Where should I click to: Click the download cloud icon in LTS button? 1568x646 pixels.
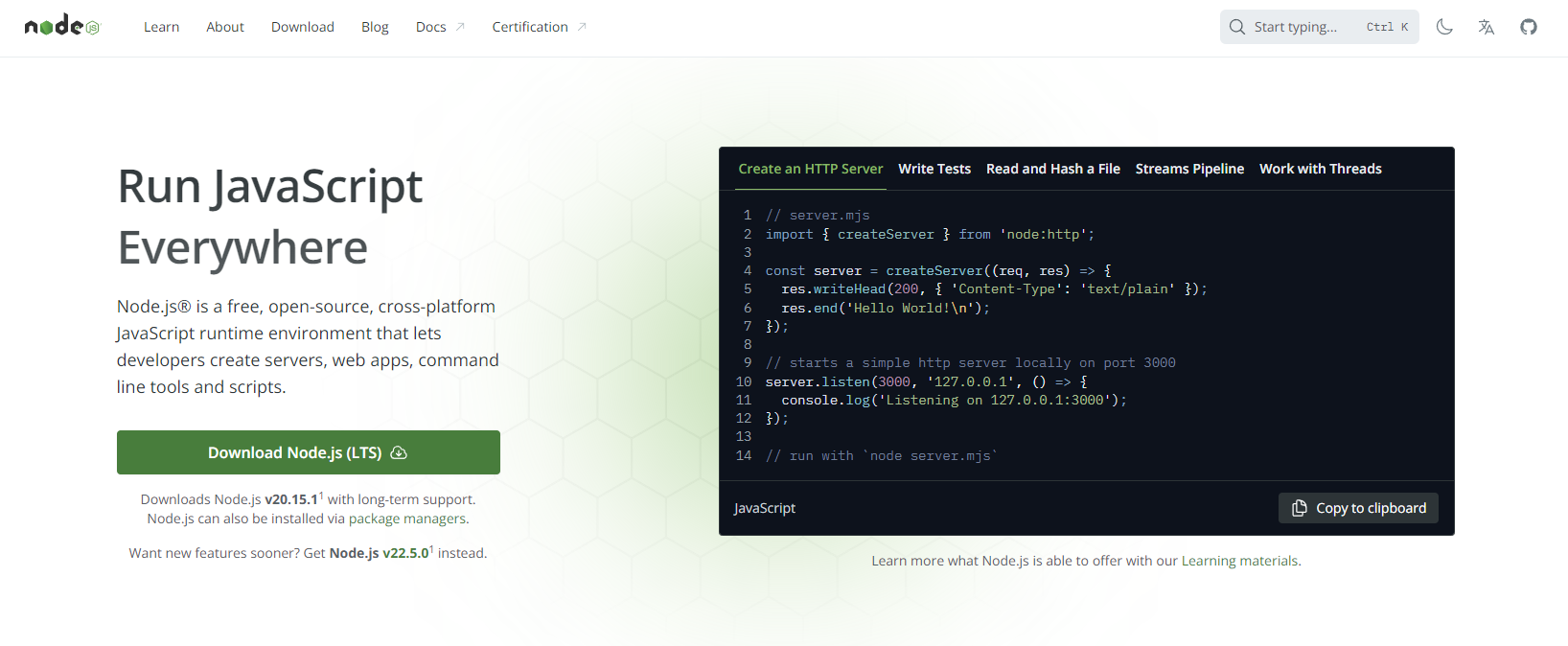pos(399,452)
